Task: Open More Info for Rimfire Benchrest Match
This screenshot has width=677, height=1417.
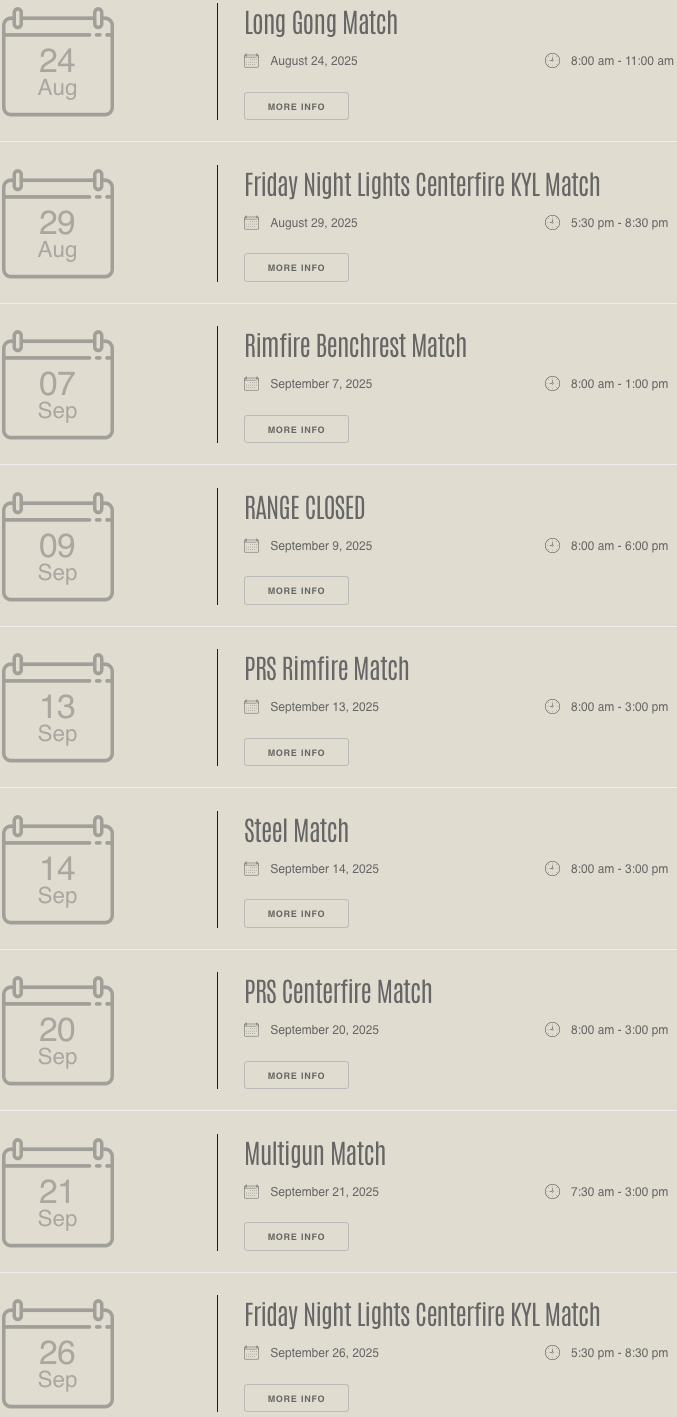Action: click(296, 429)
